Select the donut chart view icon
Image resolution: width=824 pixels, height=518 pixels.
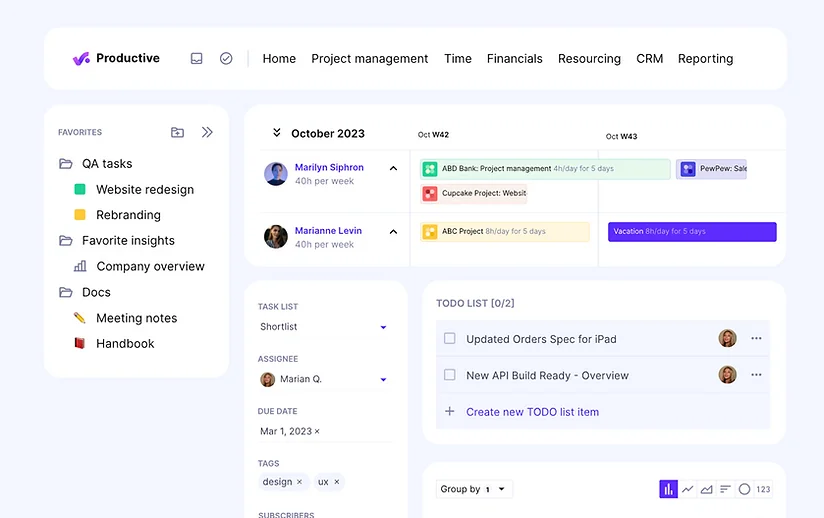(x=744, y=489)
